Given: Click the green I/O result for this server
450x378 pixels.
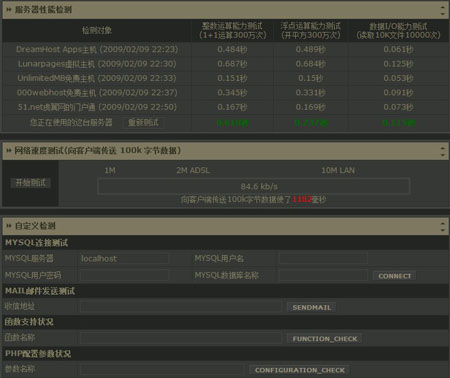Looking at the screenshot, I should coord(399,123).
